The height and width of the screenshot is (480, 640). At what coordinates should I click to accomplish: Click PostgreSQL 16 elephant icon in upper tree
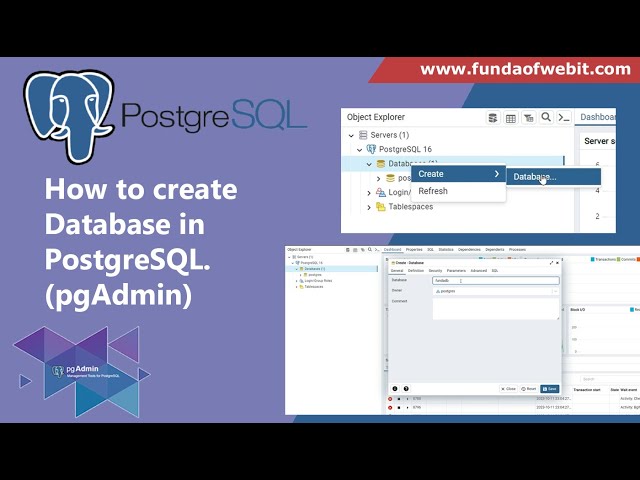[x=371, y=149]
